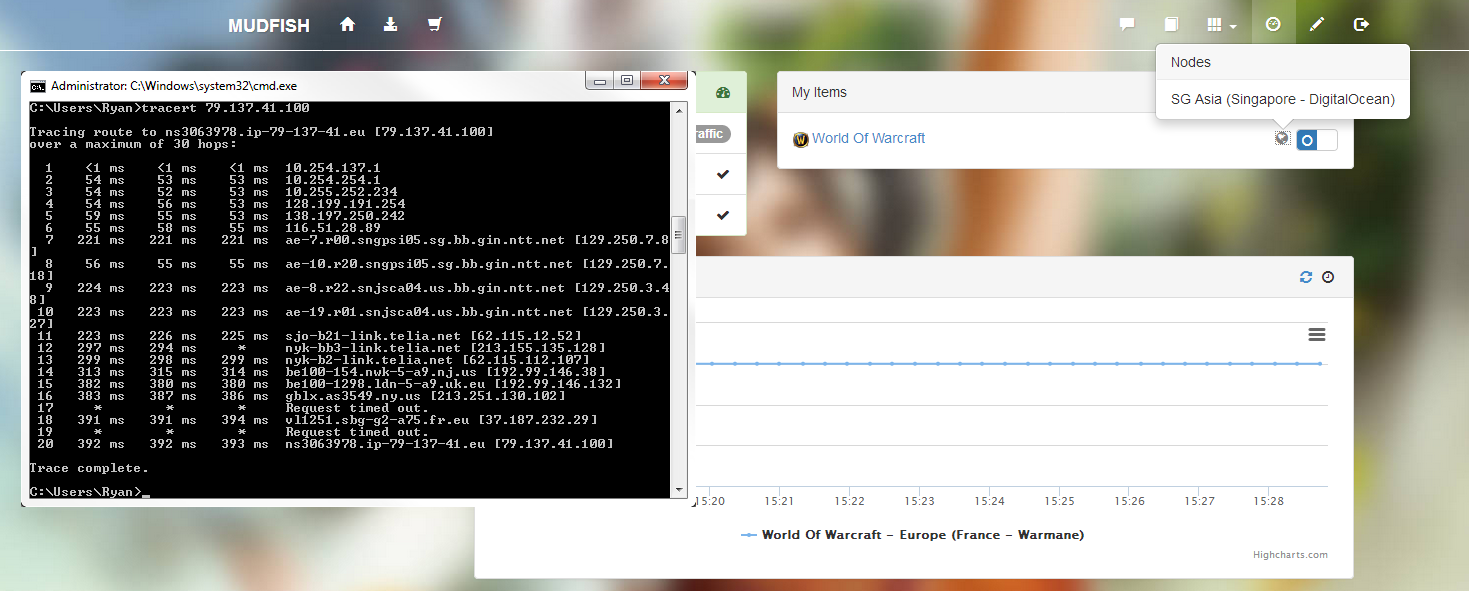Toggle World Of Warcraft series in chart legend
Screen dimensions: 1469x591
tap(912, 535)
